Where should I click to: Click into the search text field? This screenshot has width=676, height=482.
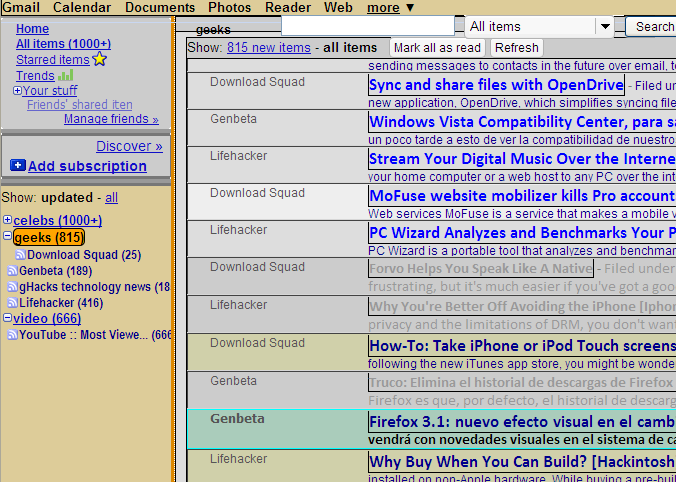tap(368, 26)
